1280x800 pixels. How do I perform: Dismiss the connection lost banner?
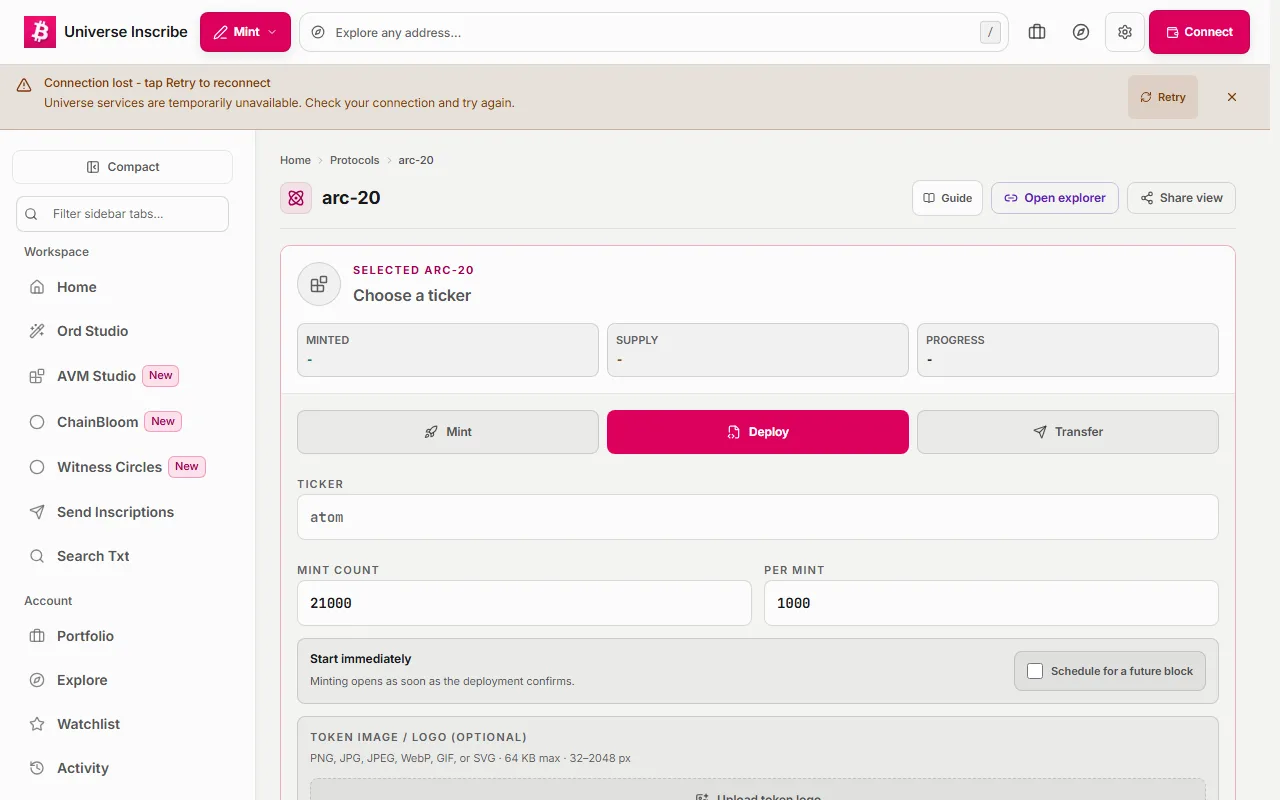pyautogui.click(x=1232, y=97)
